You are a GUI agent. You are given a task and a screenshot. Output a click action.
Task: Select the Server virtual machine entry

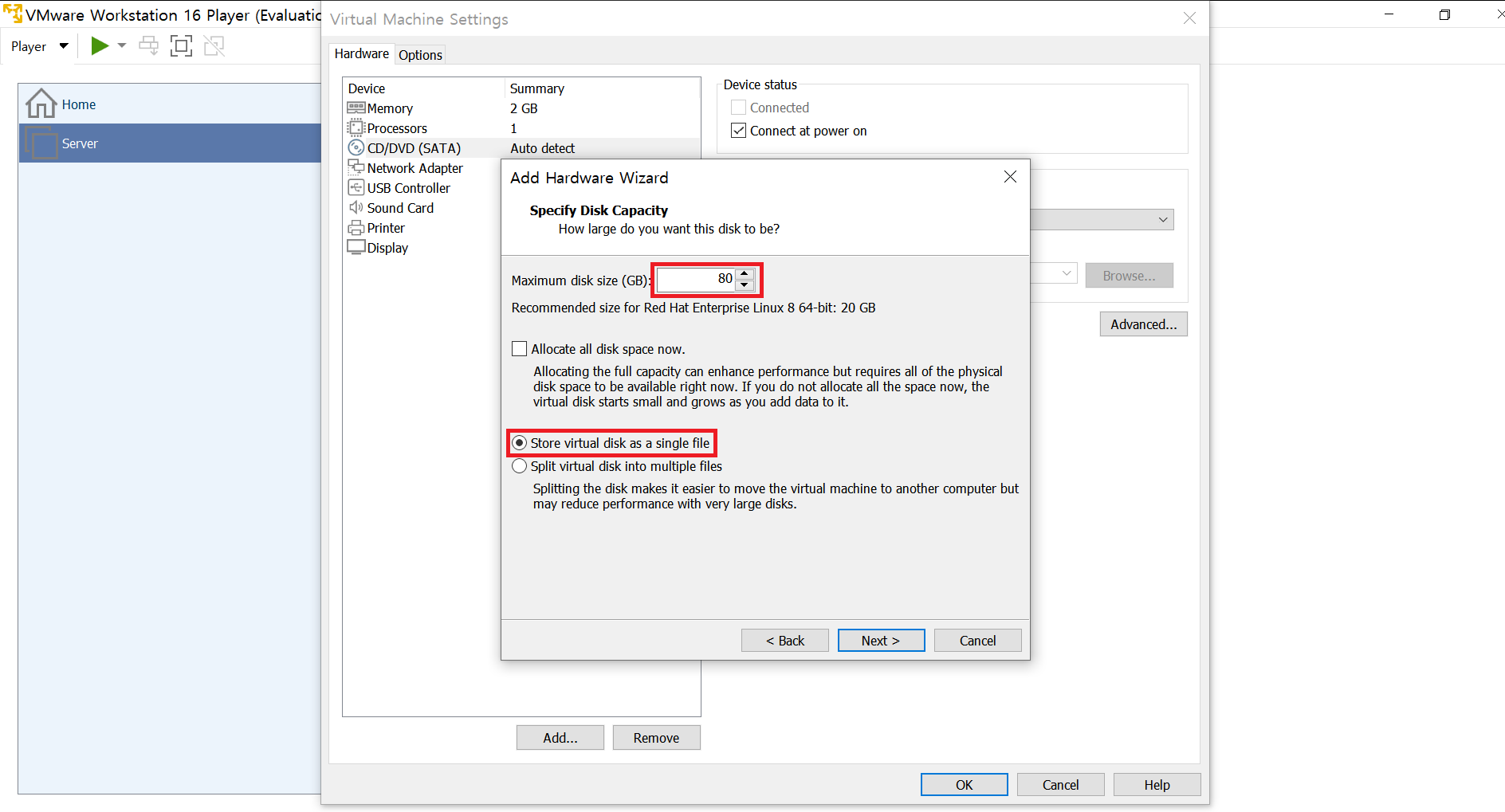[170, 143]
